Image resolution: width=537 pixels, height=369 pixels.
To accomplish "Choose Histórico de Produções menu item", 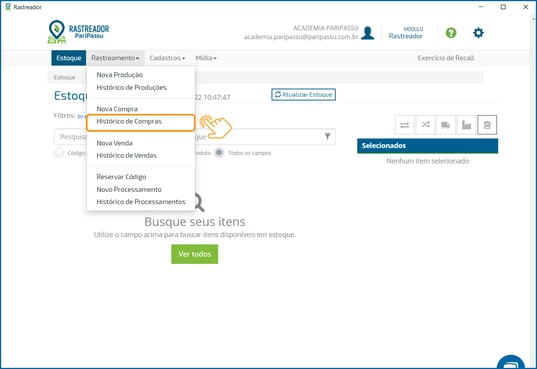I will (132, 87).
